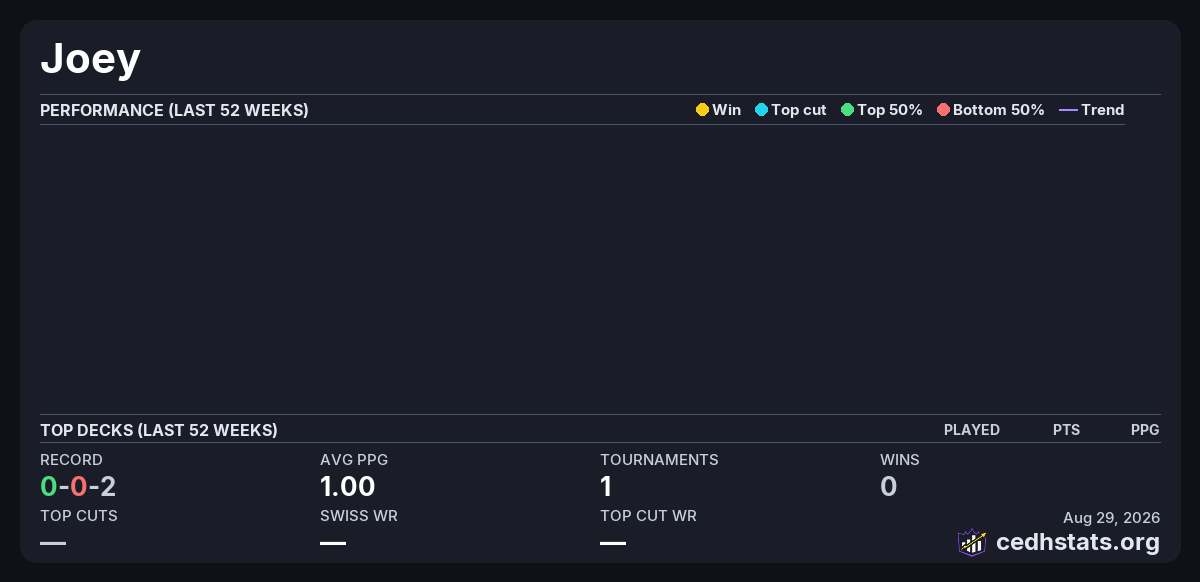The height and width of the screenshot is (582, 1200).
Task: Click the AVG PPG value 1.00
Action: coord(348,487)
